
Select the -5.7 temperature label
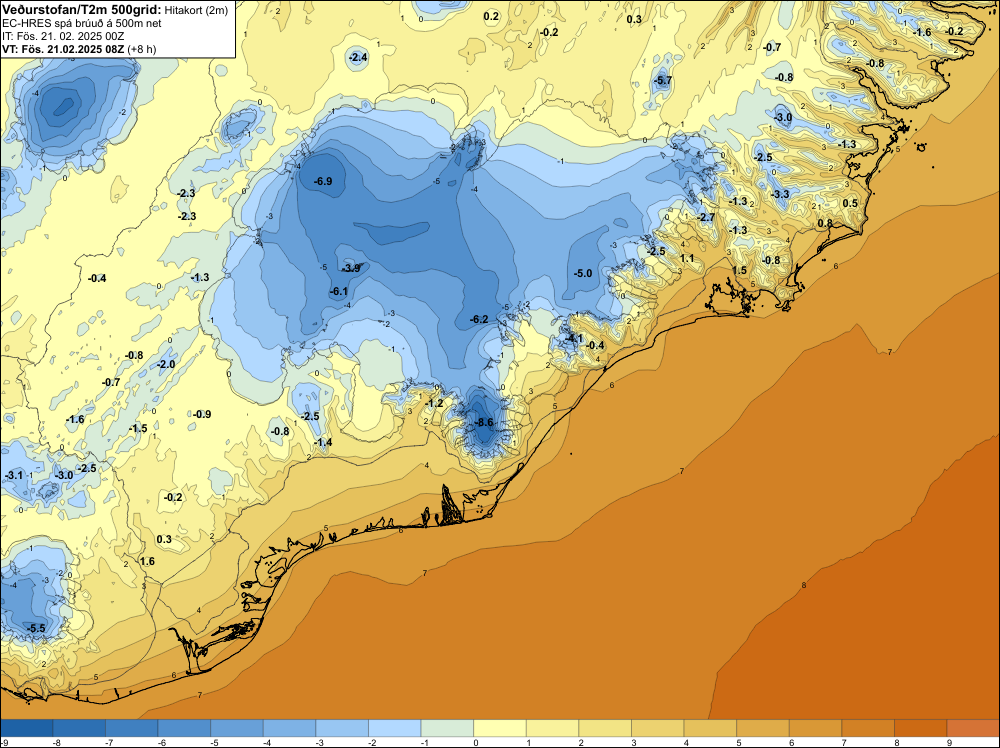tap(663, 80)
